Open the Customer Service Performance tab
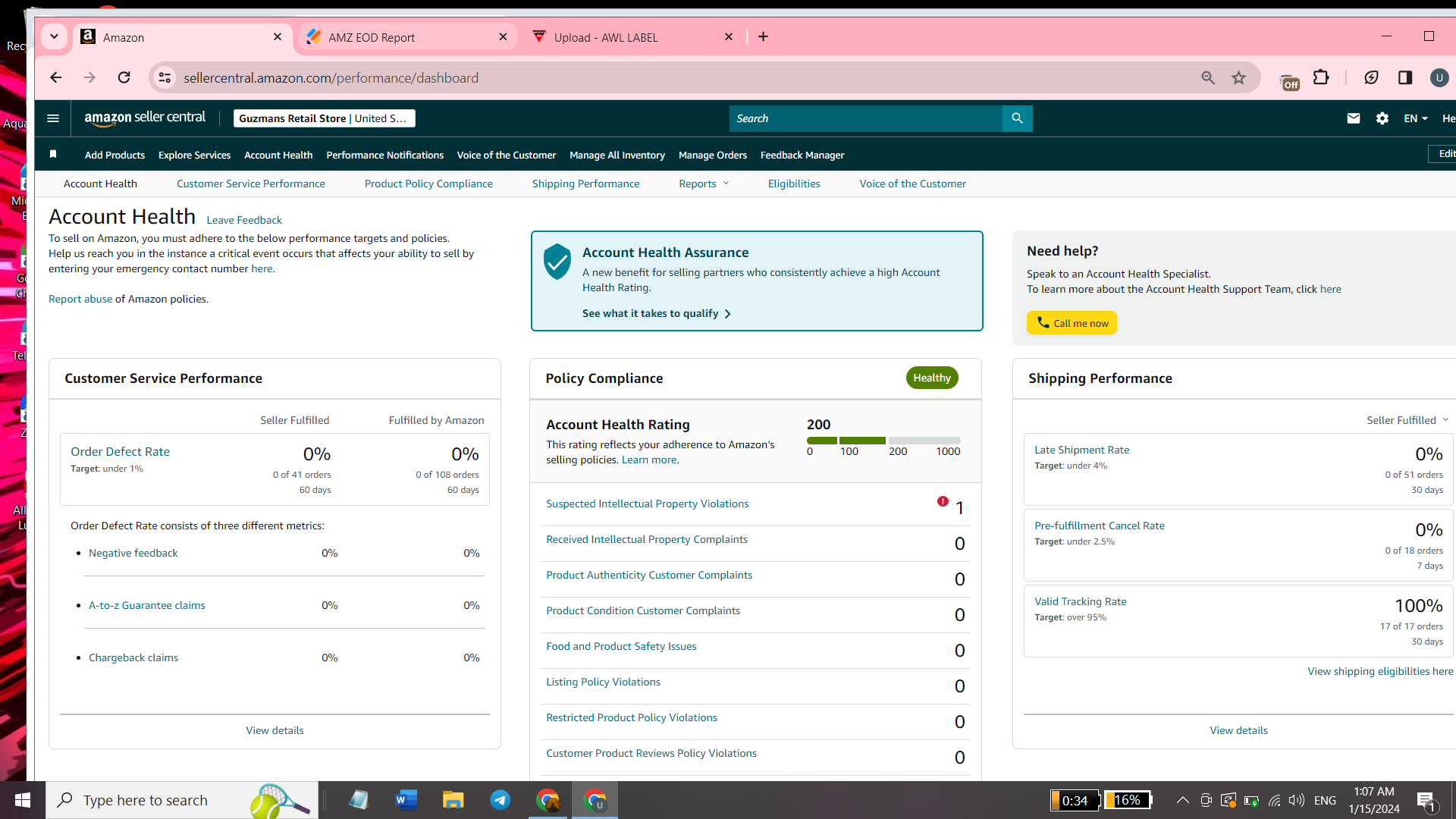This screenshot has height=819, width=1456. click(250, 184)
